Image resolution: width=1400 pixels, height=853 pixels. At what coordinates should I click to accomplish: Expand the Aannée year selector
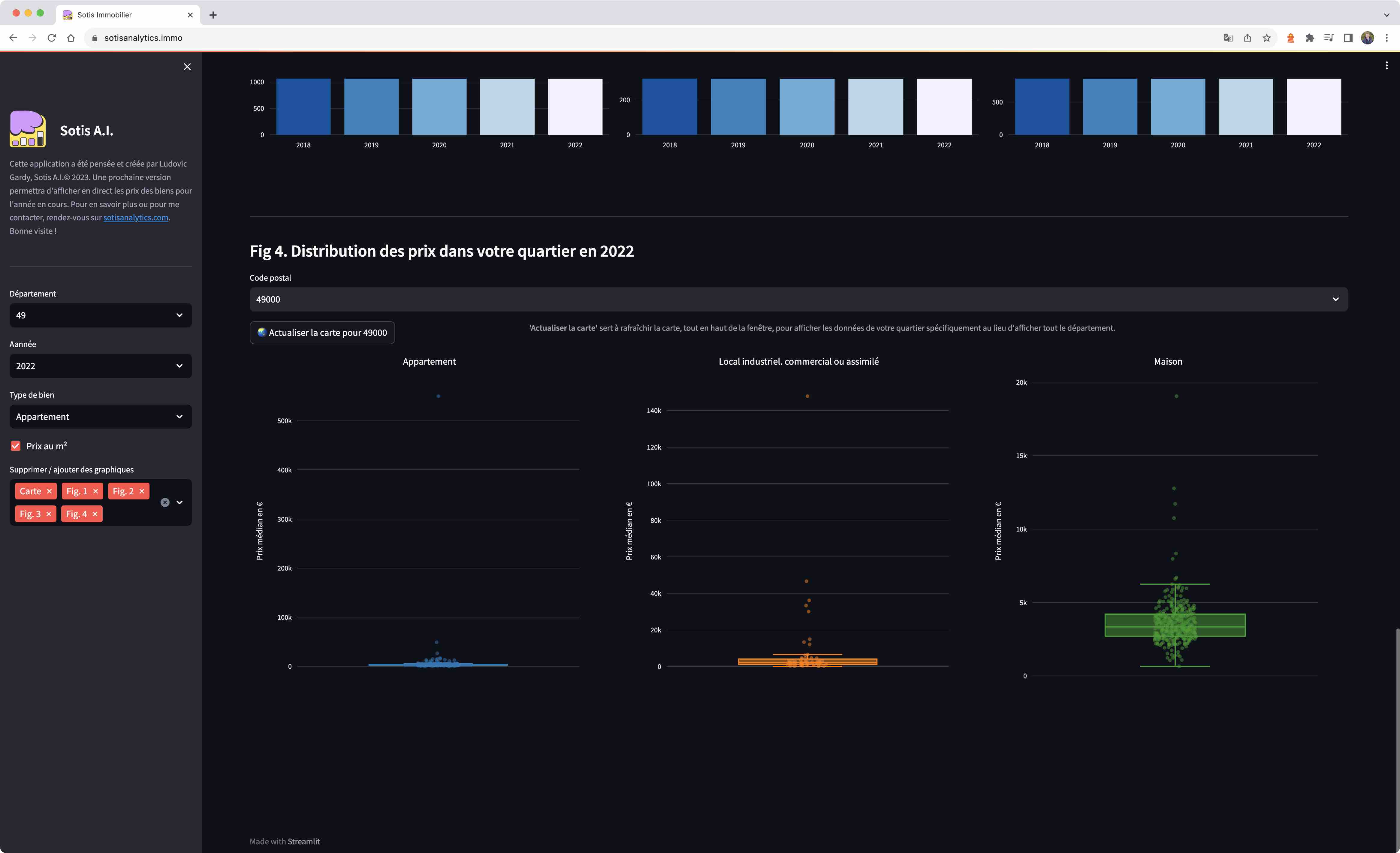pyautogui.click(x=101, y=366)
